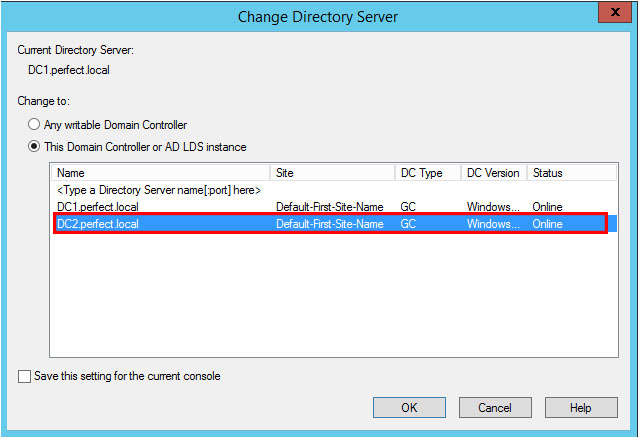The image size is (639, 438).
Task: Select the DC2.perfect.local server row
Action: click(x=334, y=224)
